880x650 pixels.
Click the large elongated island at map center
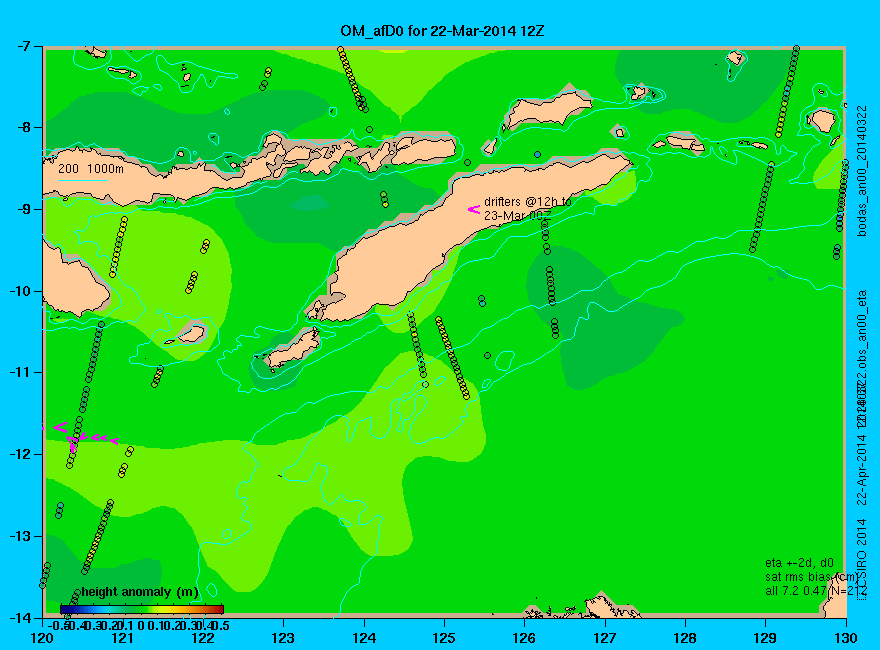[x=449, y=241]
